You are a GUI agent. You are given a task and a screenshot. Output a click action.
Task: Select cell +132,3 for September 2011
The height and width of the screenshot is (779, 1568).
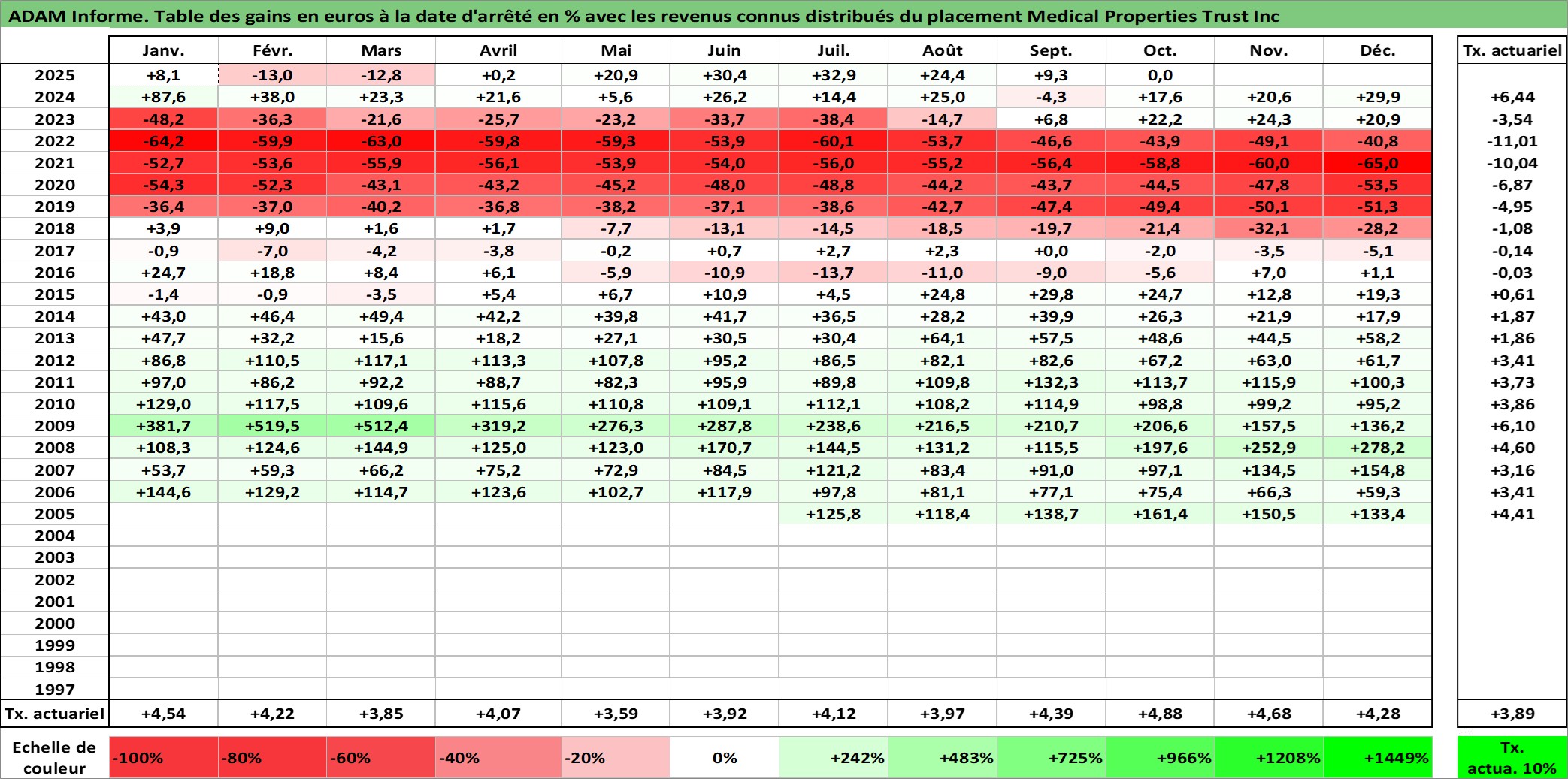(1051, 382)
